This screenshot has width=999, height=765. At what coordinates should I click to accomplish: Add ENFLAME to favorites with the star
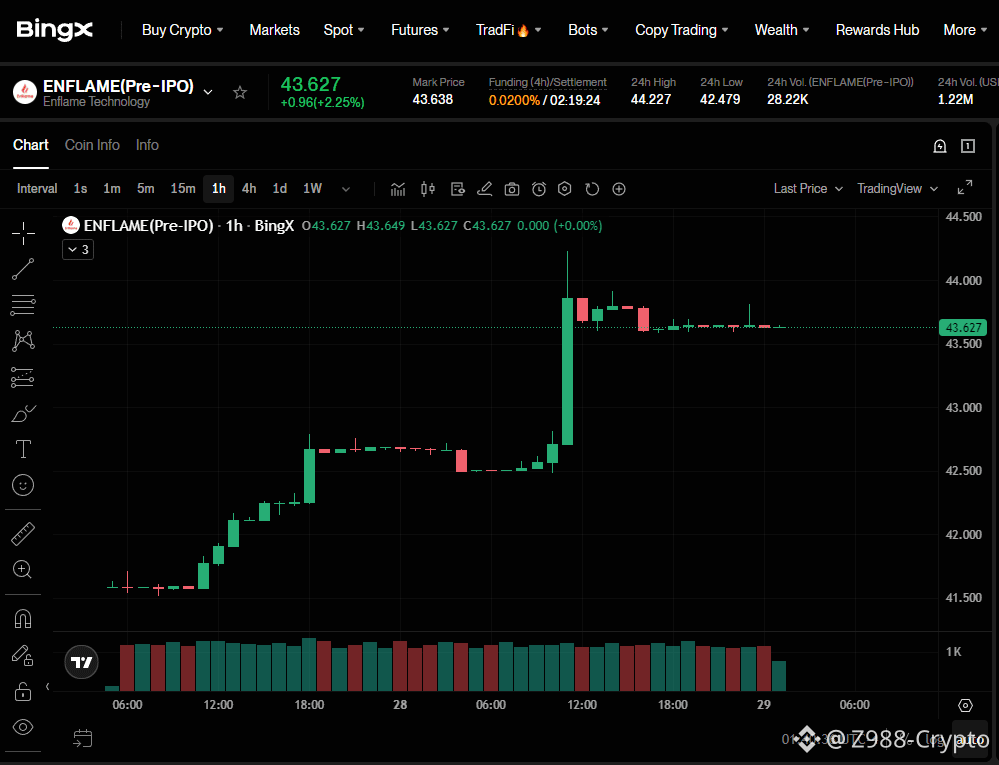[240, 93]
